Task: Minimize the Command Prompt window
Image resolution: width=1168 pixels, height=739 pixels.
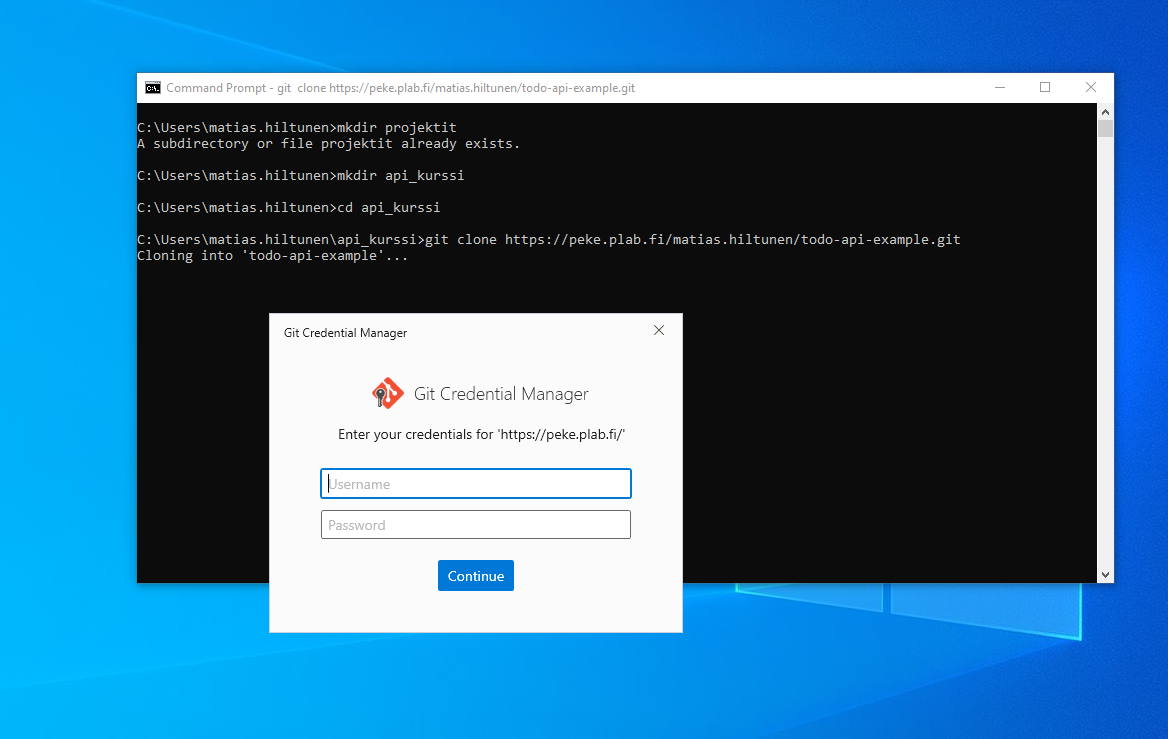Action: coord(1000,88)
